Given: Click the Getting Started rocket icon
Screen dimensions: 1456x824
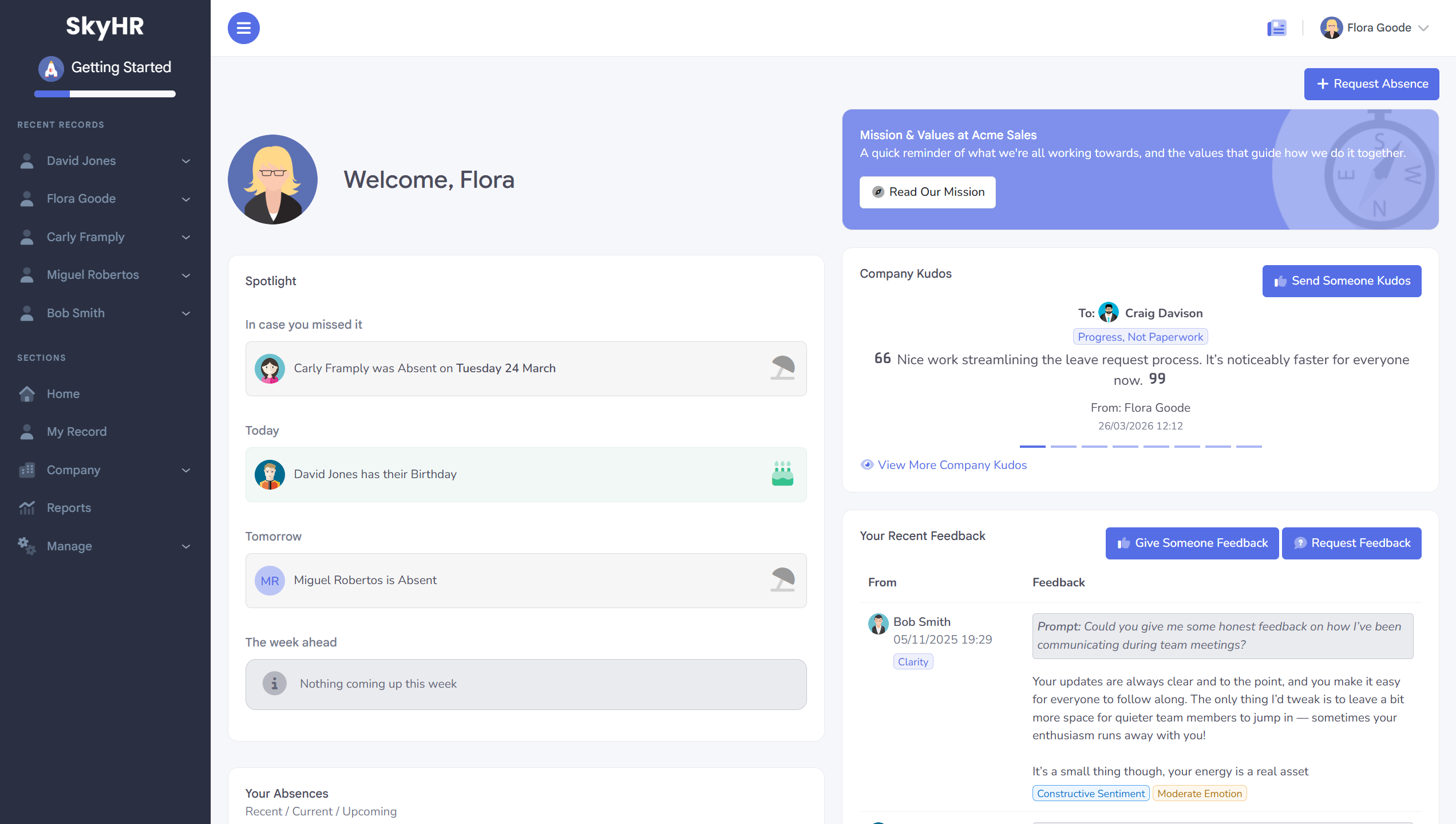Looking at the screenshot, I should coord(51,69).
